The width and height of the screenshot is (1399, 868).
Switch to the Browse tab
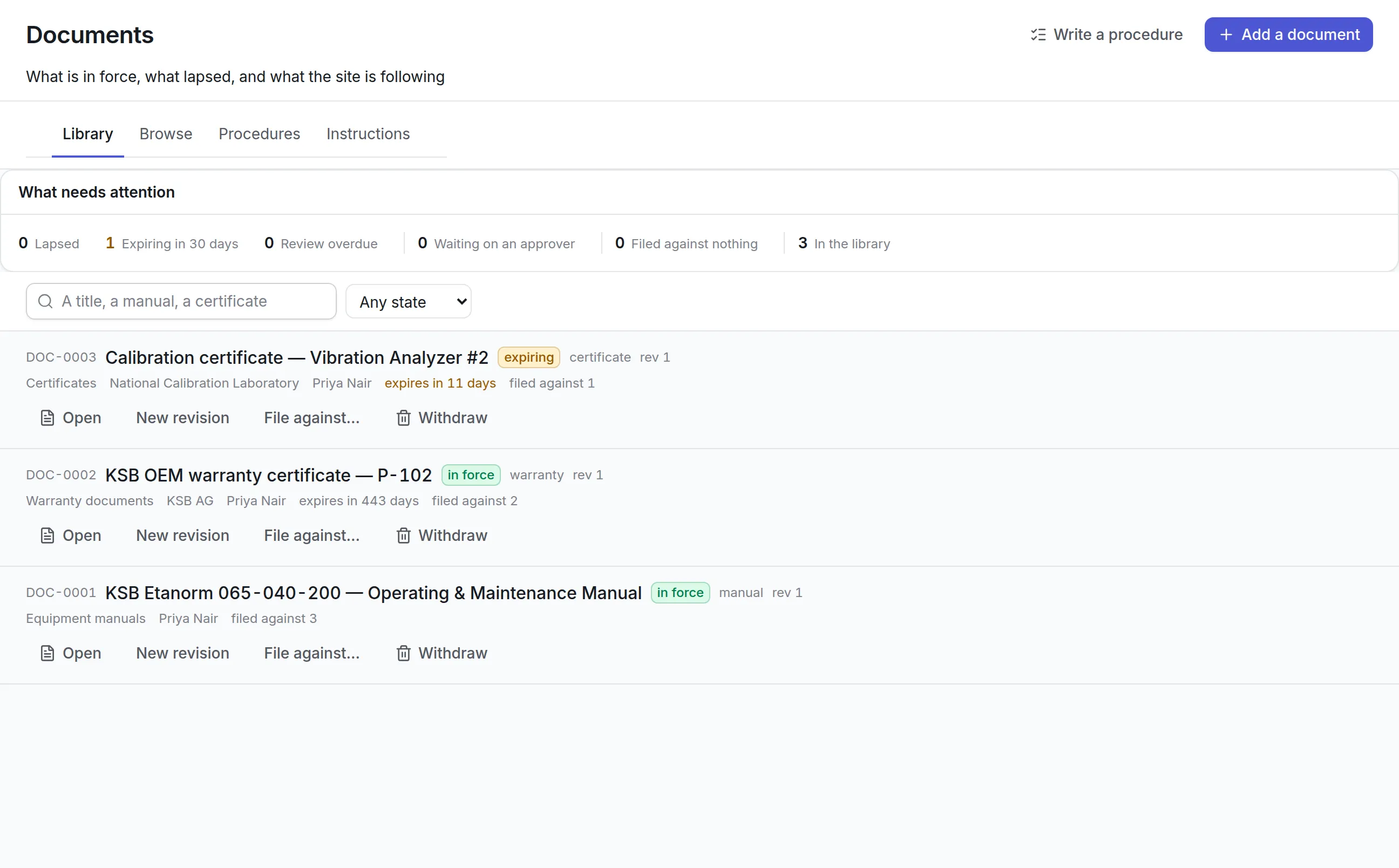166,134
